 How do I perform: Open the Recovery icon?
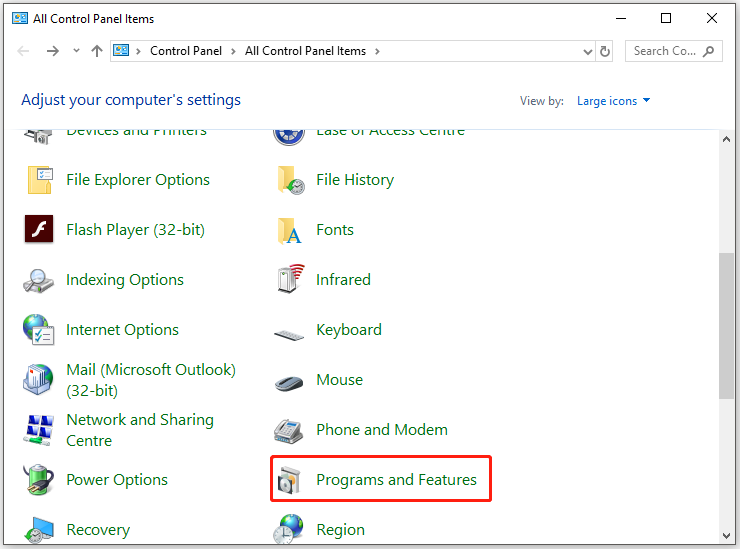click(39, 530)
